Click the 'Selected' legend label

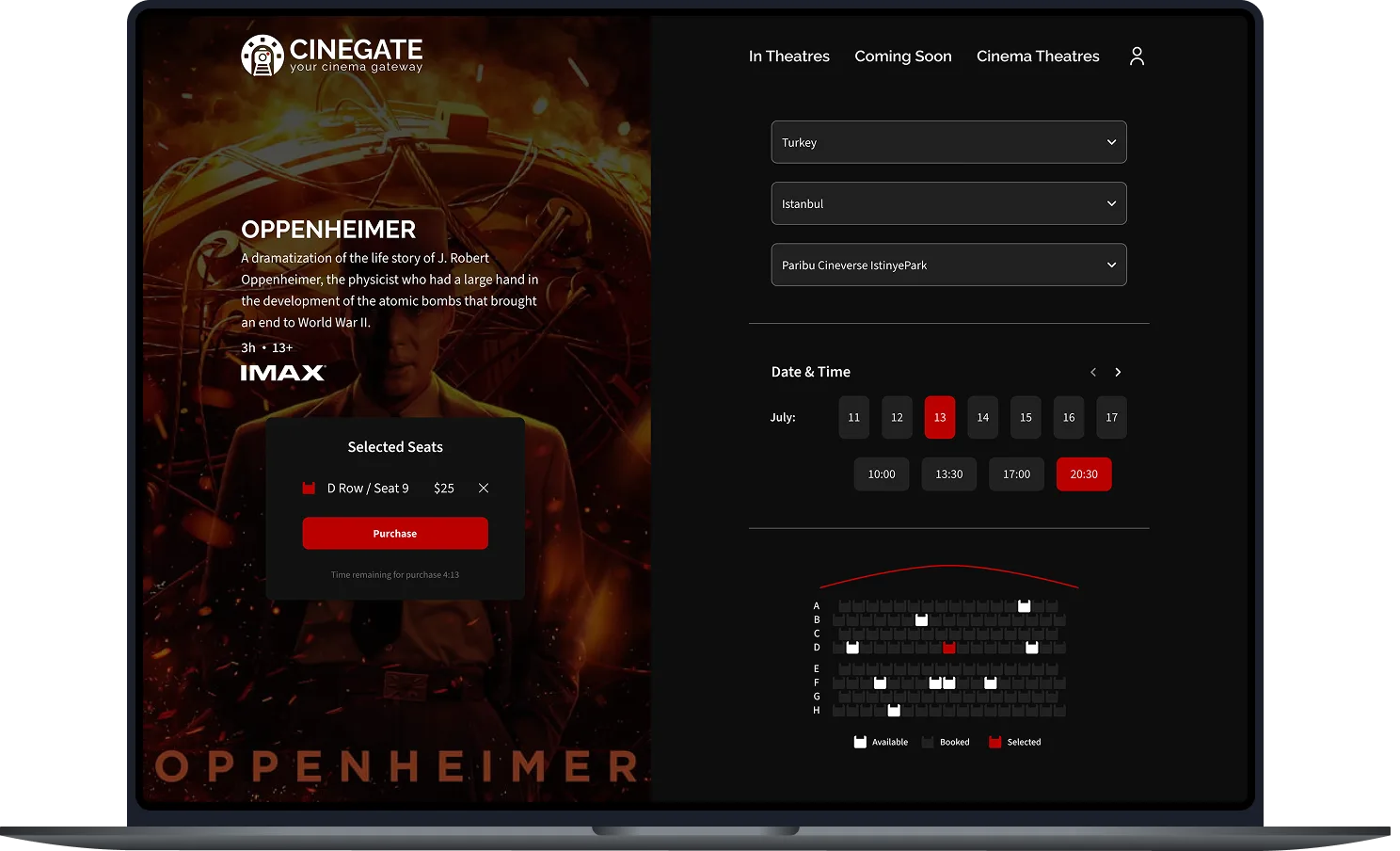[1024, 742]
